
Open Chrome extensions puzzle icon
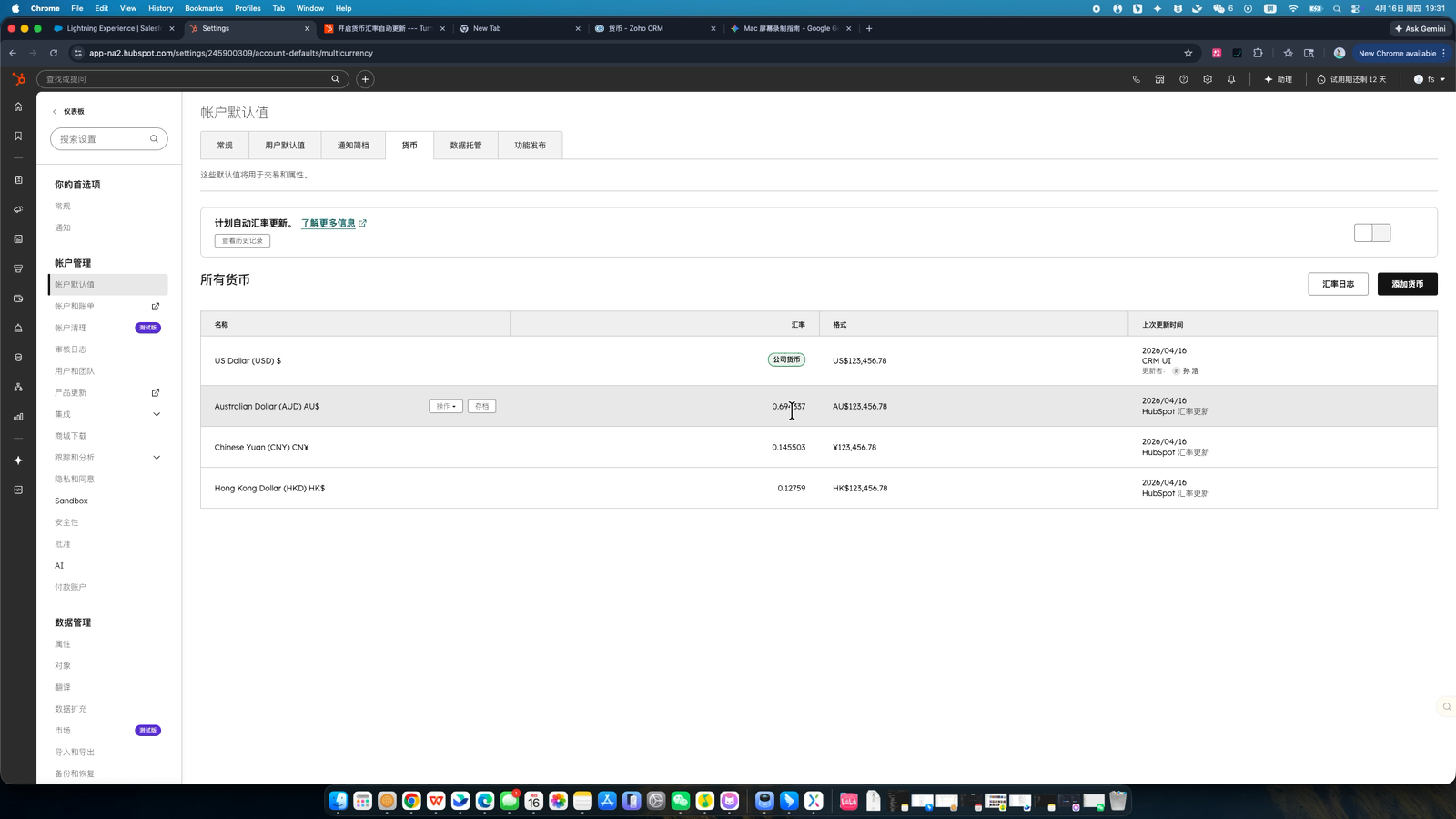tap(1258, 53)
